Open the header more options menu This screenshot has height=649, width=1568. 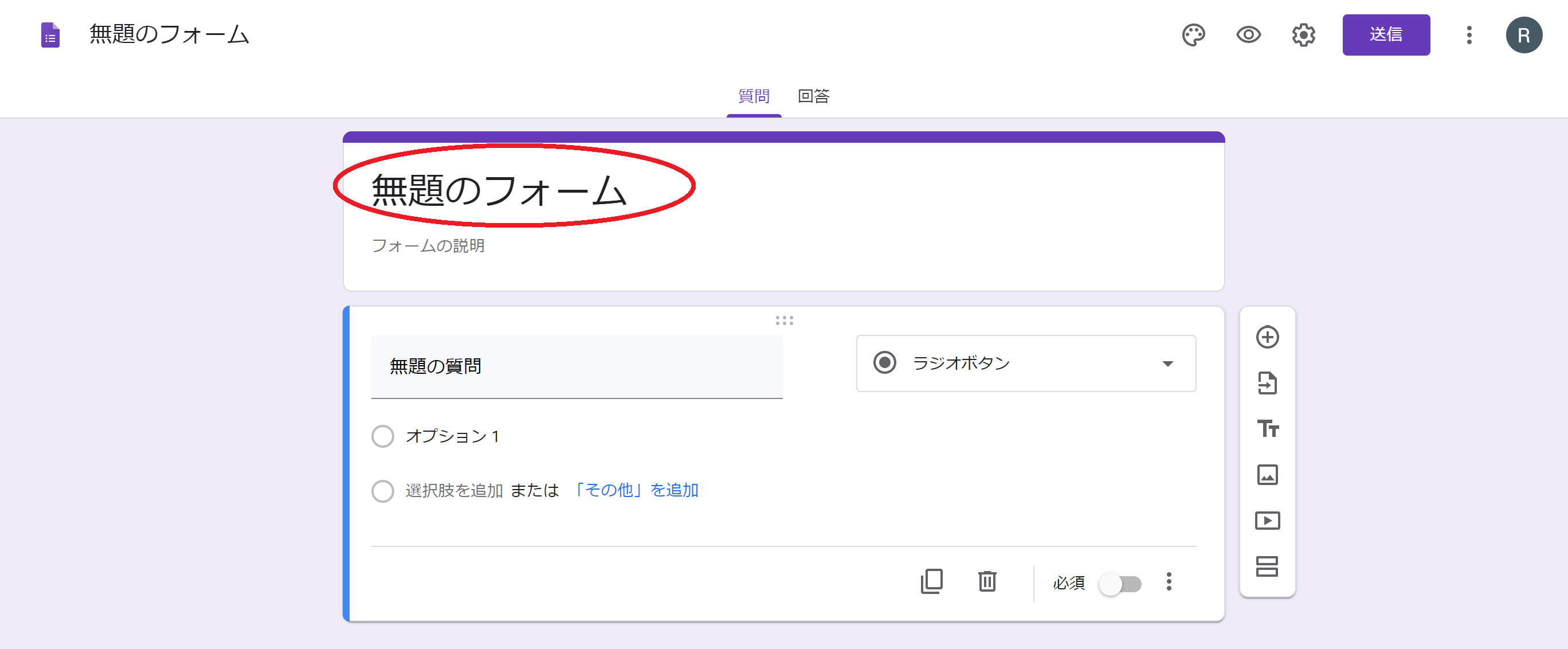1469,35
